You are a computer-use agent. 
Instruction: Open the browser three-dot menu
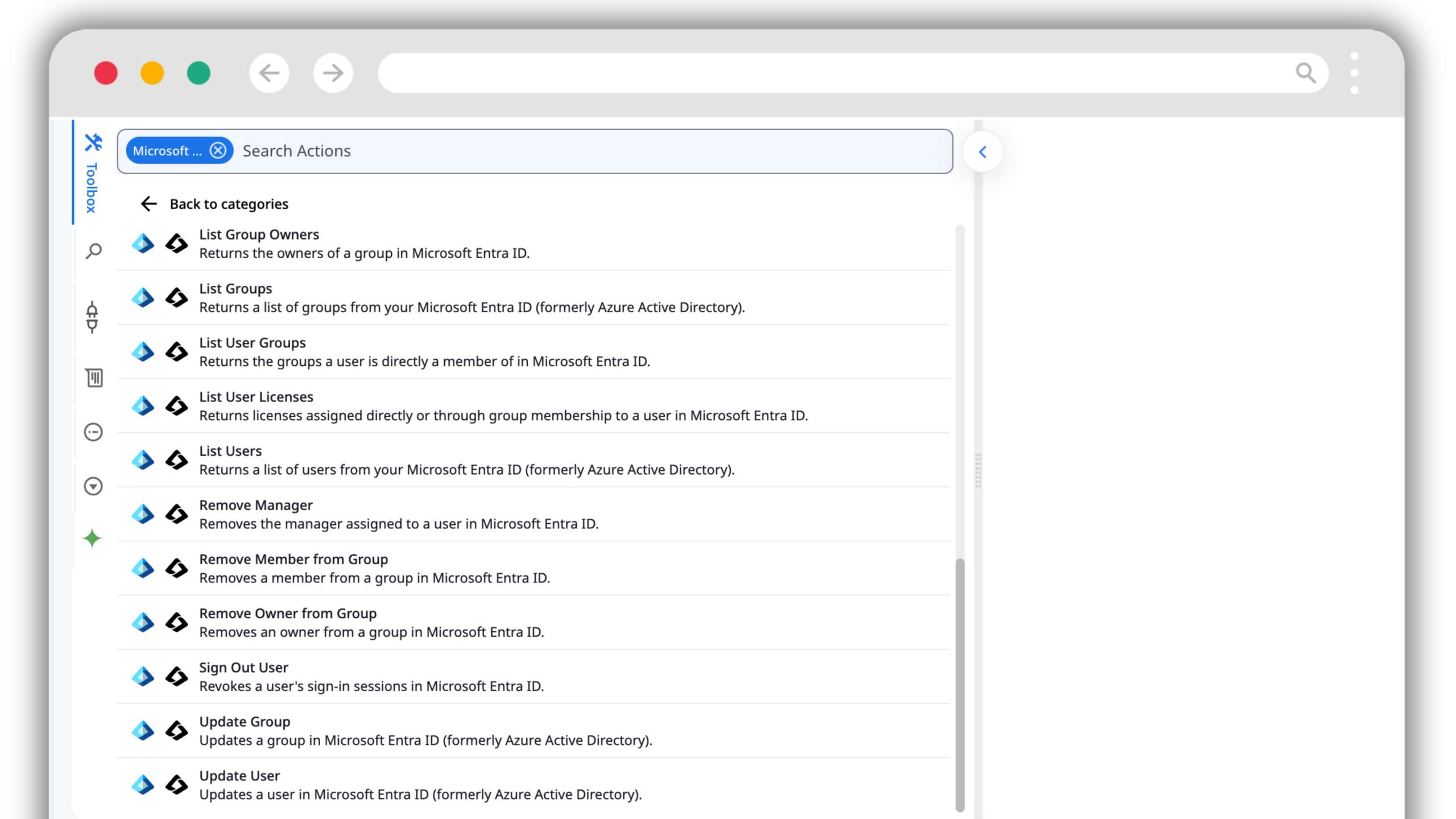click(x=1354, y=73)
